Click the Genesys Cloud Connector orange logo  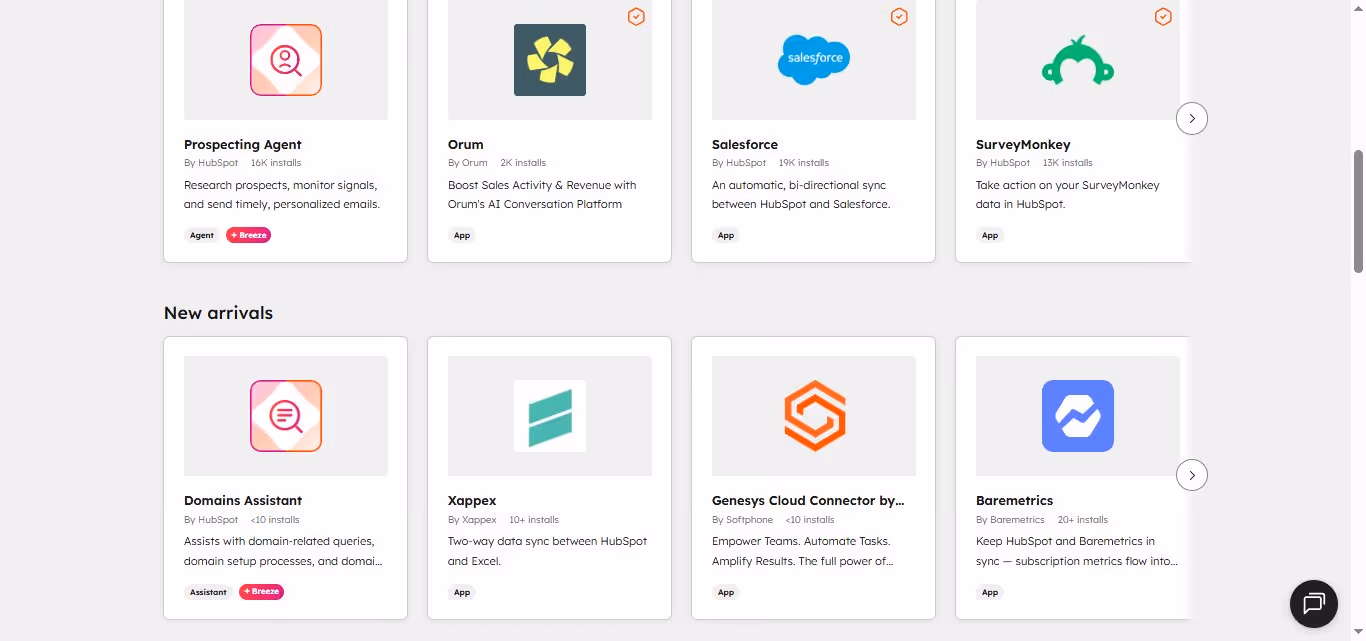[814, 416]
